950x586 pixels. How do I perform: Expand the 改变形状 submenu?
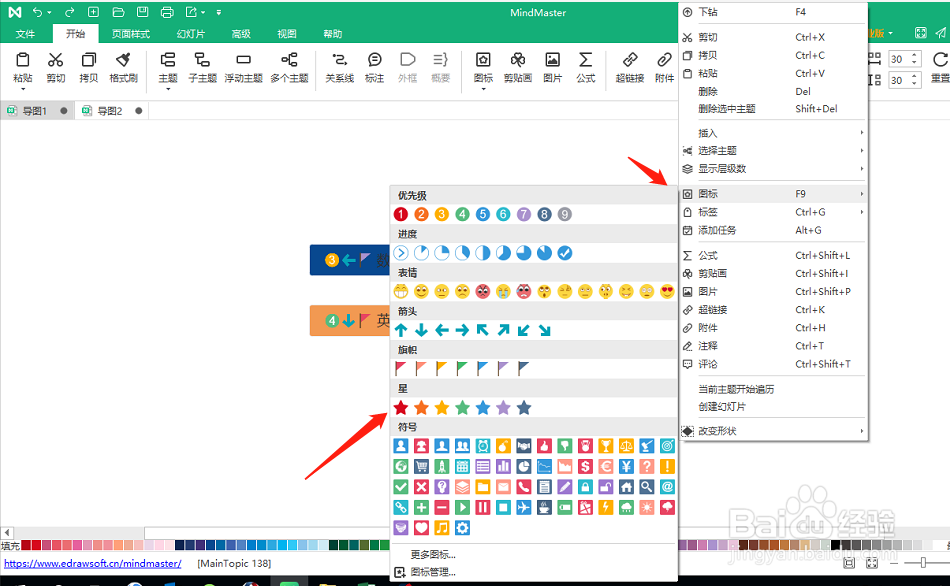point(772,431)
